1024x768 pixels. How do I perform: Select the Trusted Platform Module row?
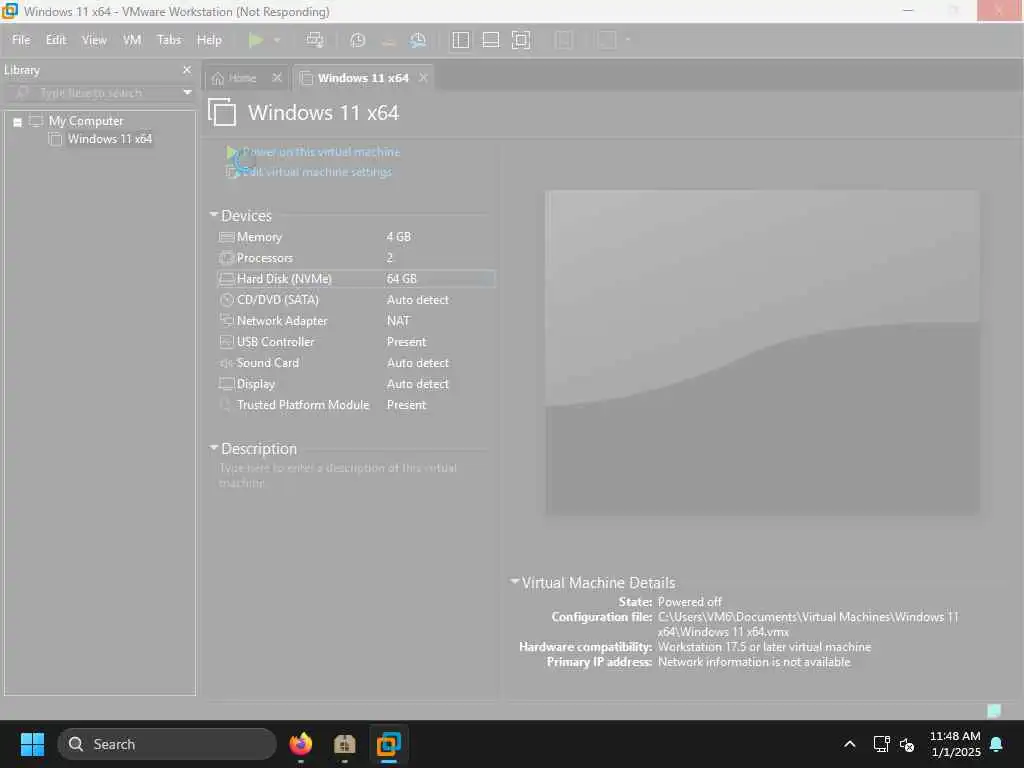click(356, 405)
